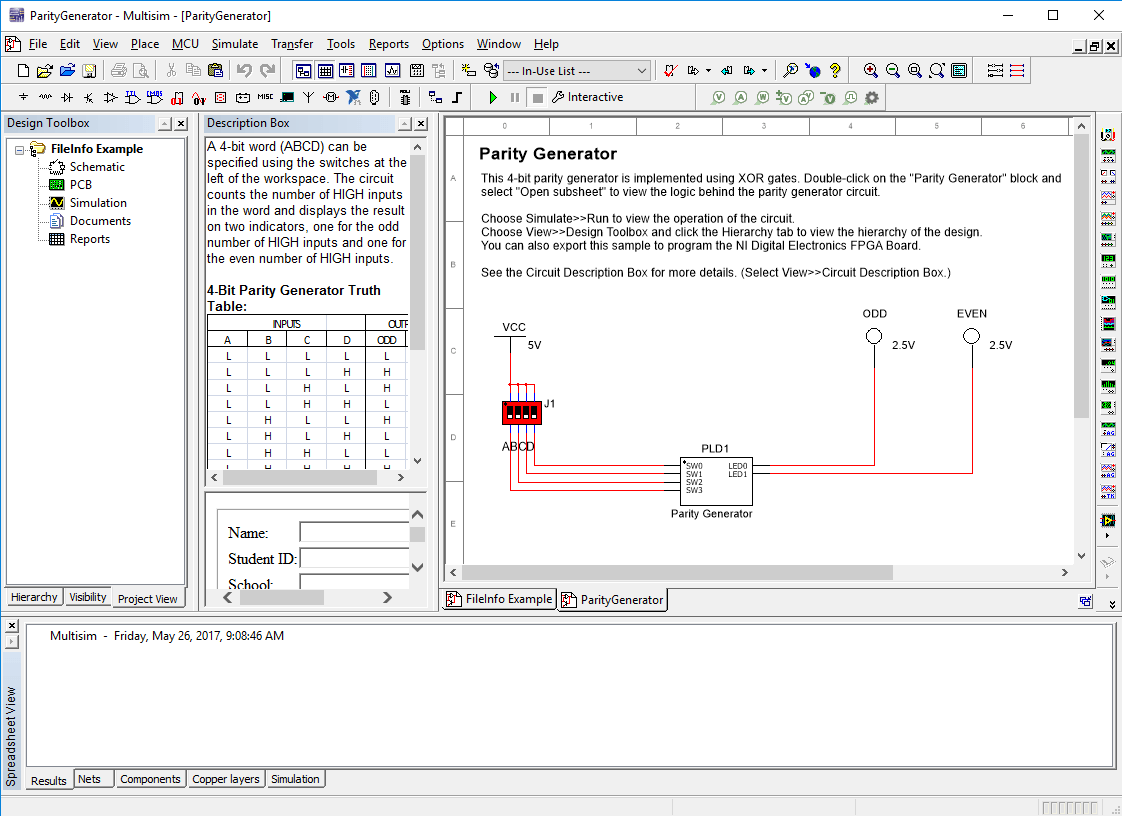Place an electromechanical motor component
The height and width of the screenshot is (816, 1122).
click(331, 97)
